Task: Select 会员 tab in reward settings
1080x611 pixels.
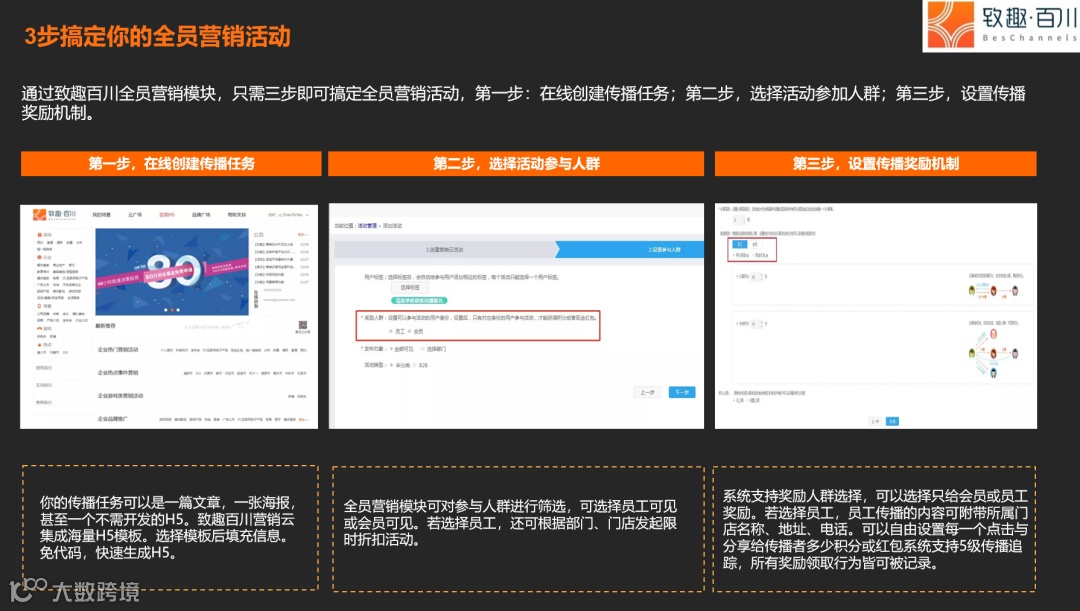Action: [x=754, y=245]
